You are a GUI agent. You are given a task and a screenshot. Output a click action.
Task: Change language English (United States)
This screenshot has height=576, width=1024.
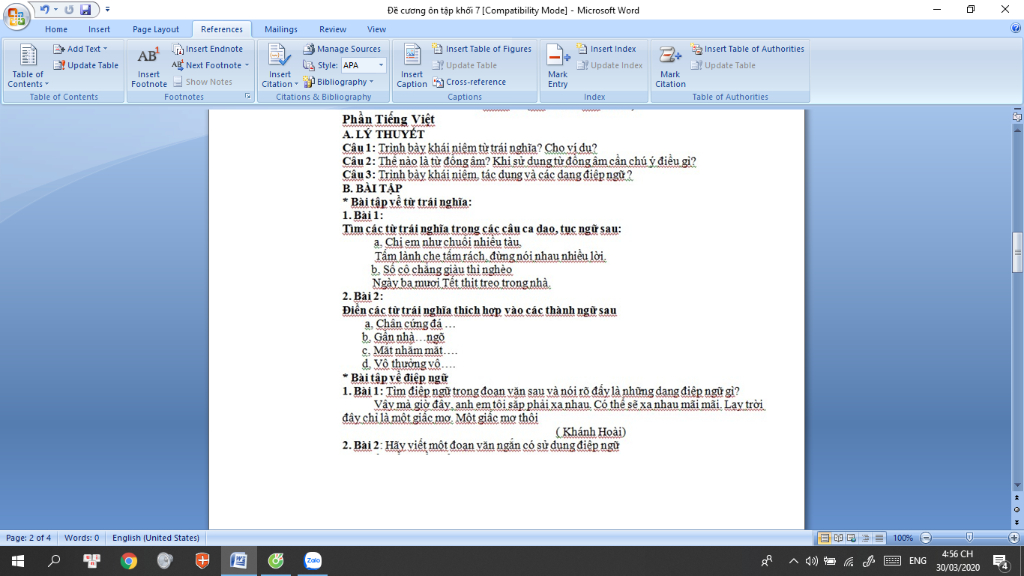[x=155, y=538]
